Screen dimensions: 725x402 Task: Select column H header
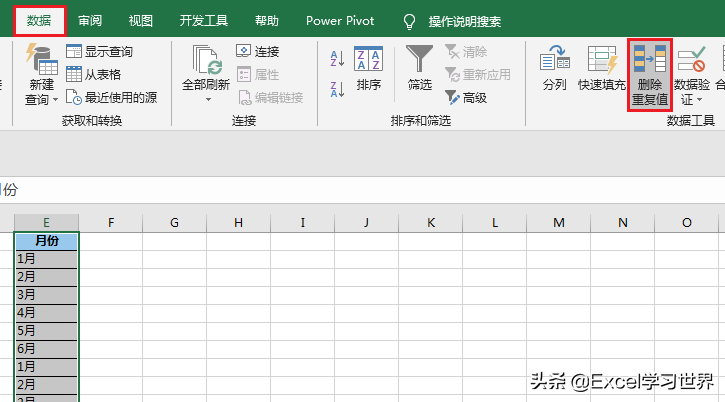[x=238, y=223]
